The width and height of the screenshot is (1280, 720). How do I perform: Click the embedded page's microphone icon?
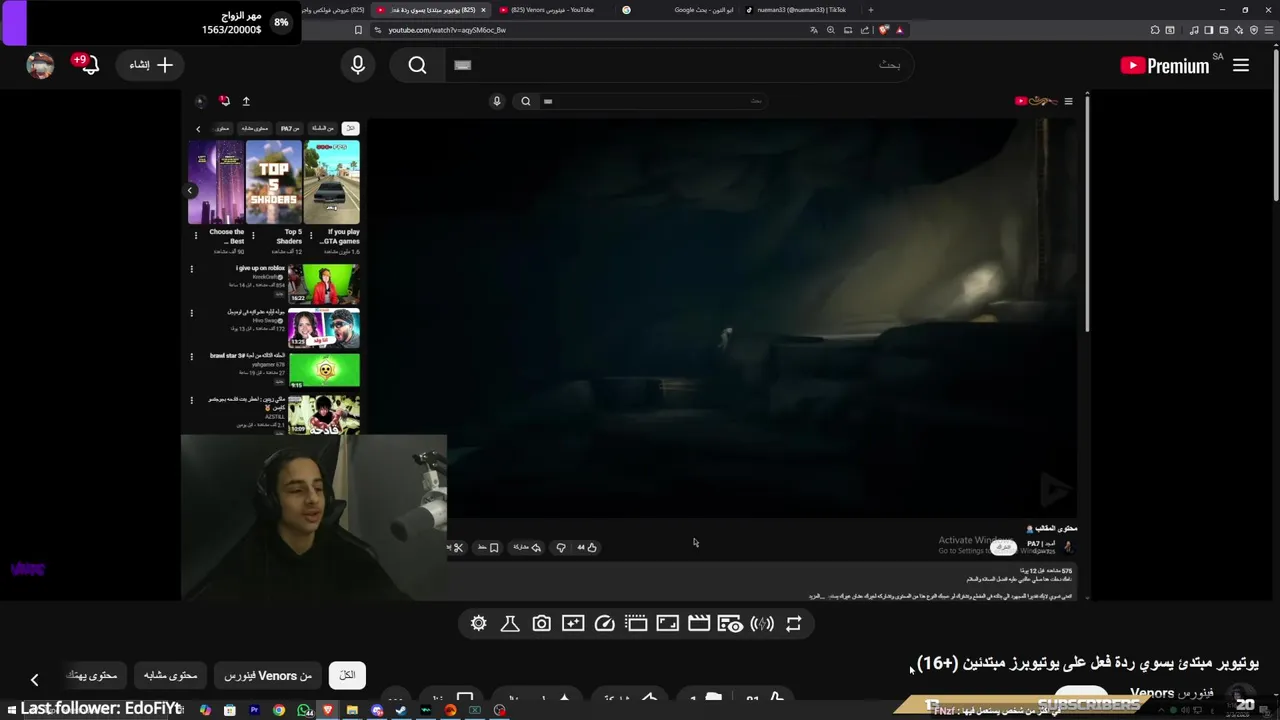[497, 101]
